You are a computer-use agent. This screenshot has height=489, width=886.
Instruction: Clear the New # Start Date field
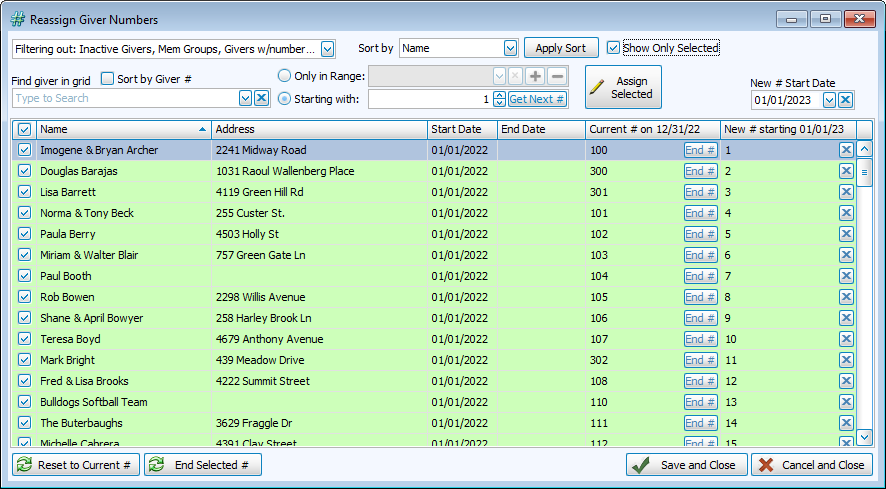tap(845, 100)
